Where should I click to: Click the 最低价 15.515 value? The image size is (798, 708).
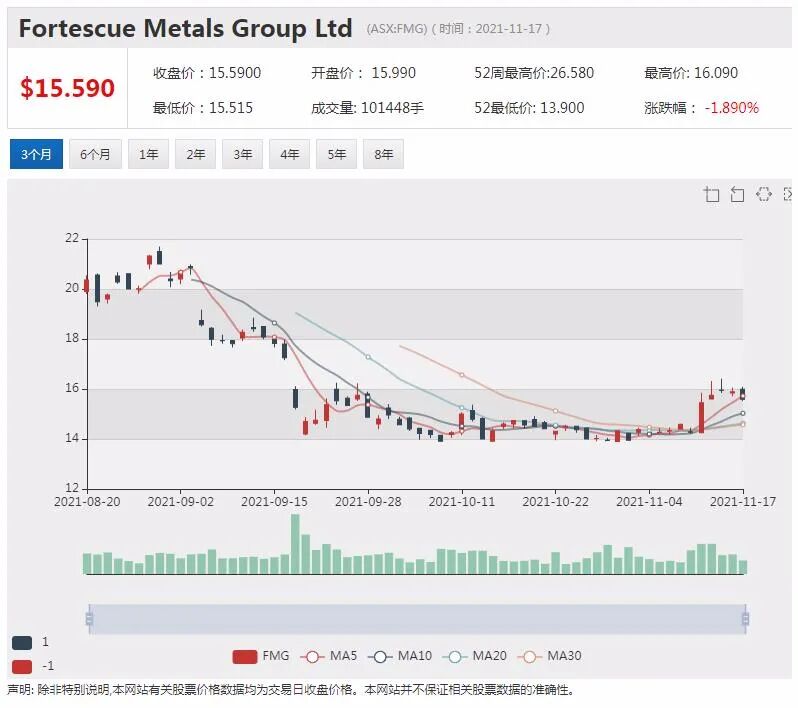pyautogui.click(x=231, y=108)
